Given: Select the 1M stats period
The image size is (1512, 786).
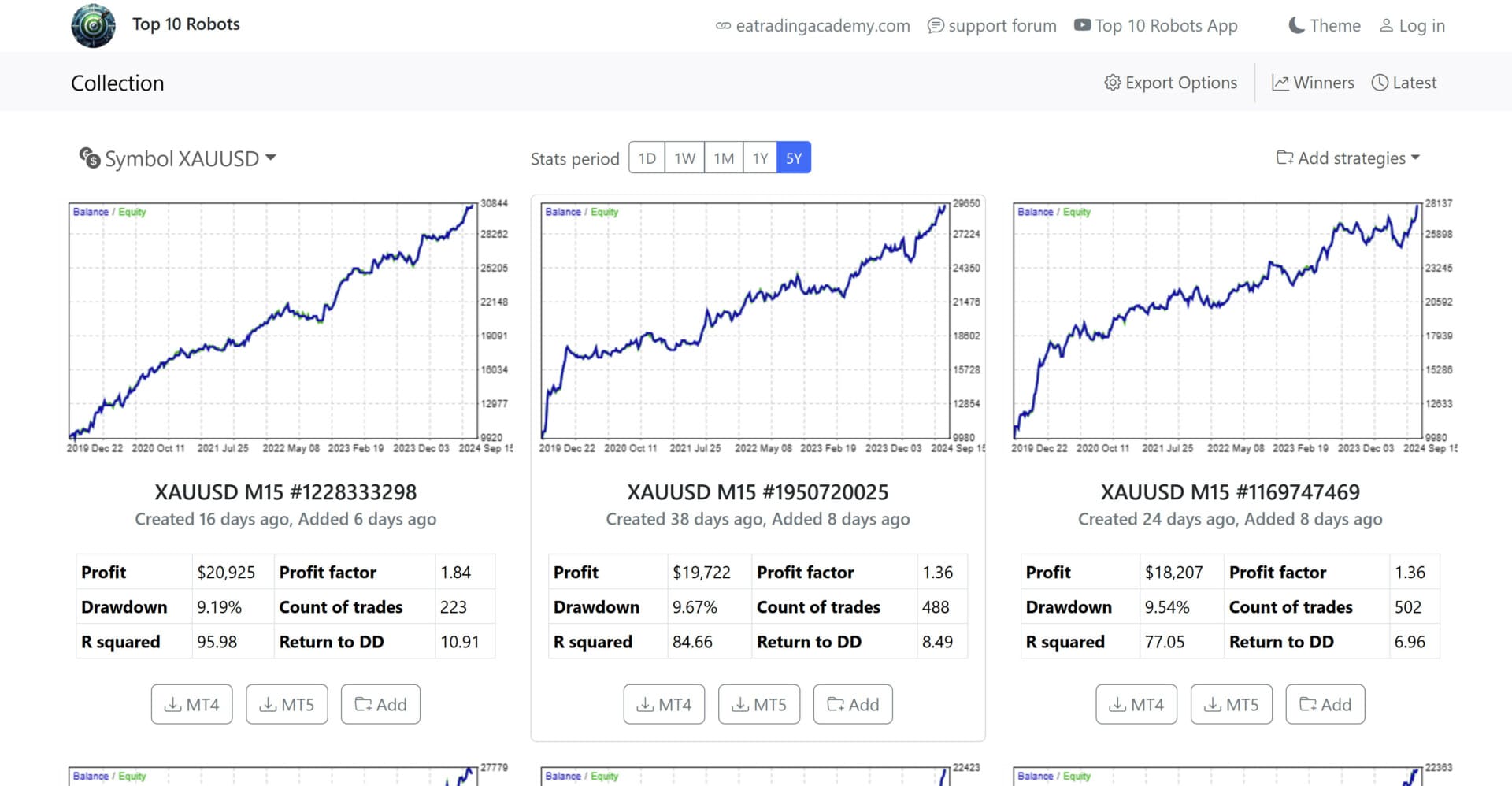Looking at the screenshot, I should pos(724,158).
